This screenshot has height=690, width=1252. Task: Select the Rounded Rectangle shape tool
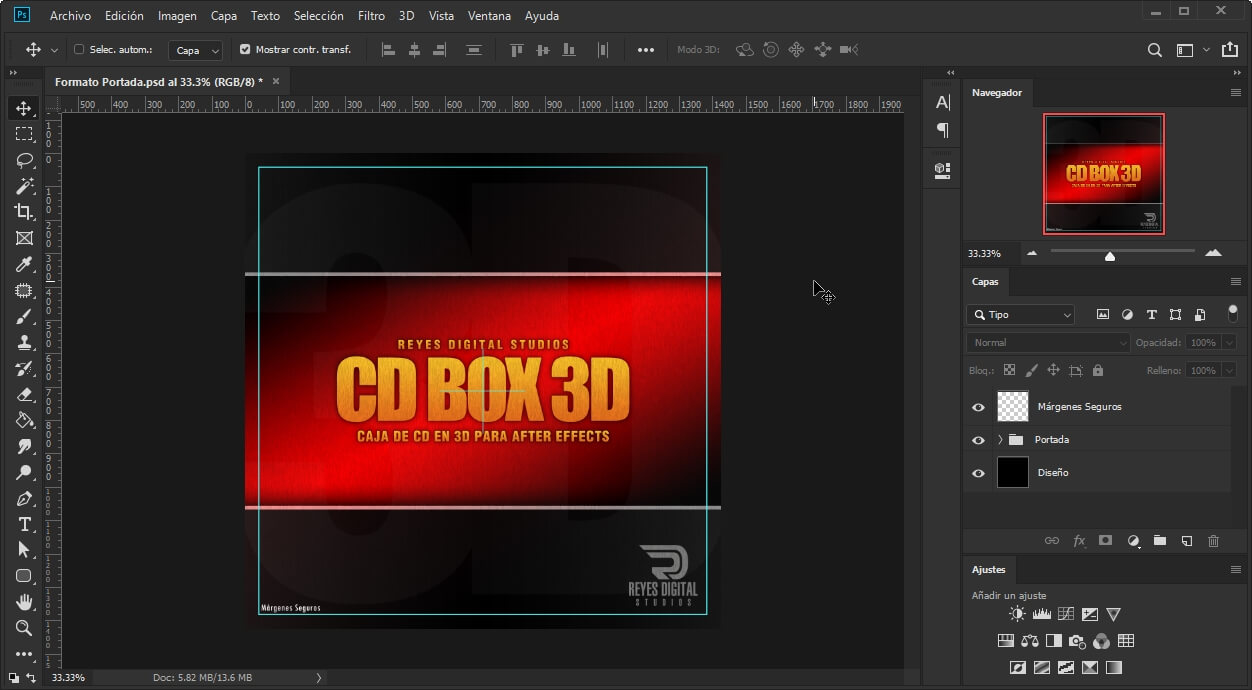(24, 576)
